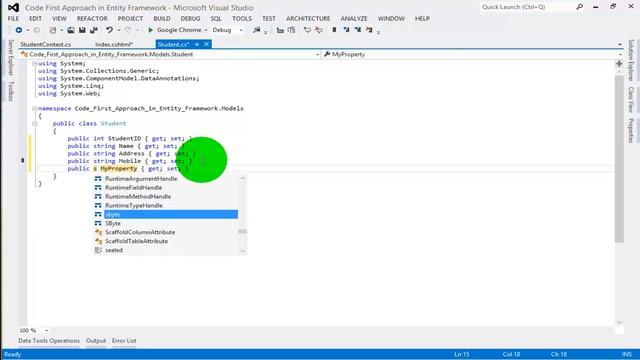Click into the Quick Launch search field
640x360 pixels.
click(x=527, y=7)
